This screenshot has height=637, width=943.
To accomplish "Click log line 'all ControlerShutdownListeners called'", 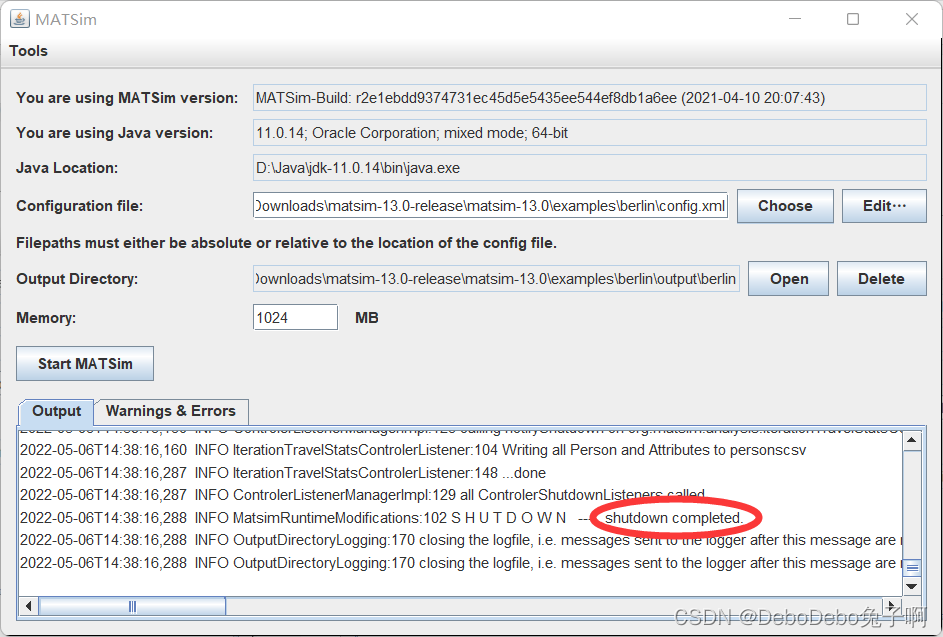I will coord(362,495).
